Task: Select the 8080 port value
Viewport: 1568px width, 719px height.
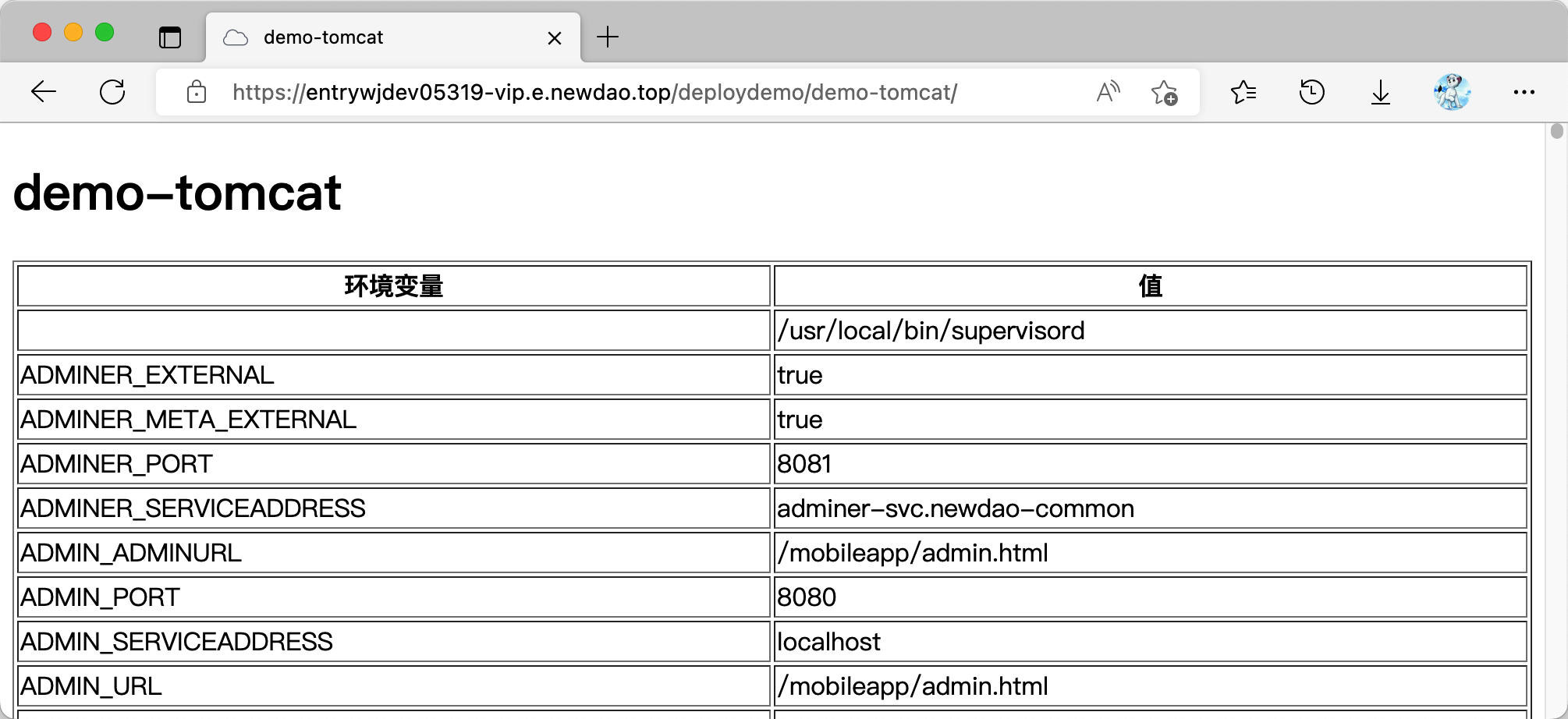Action: click(x=807, y=597)
